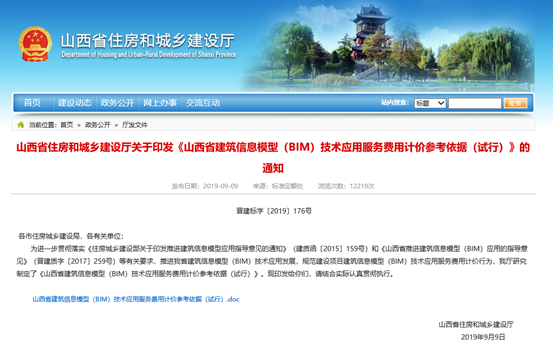This screenshot has width=553, height=360.
Task: Click 首页 link in the breadcrumb
Action: click(x=67, y=125)
